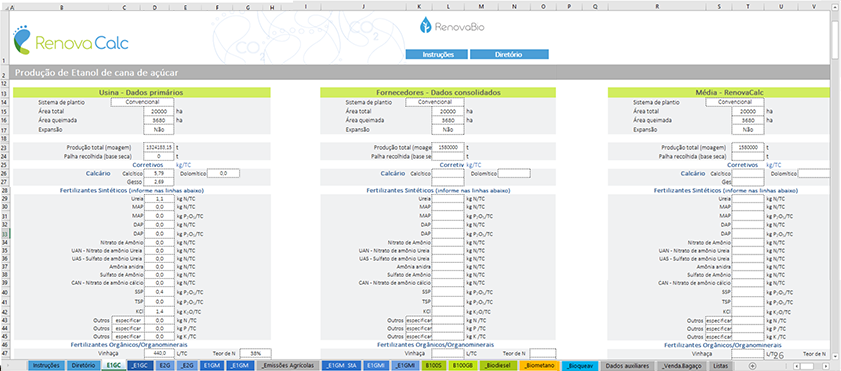Select the B100S sheet tab
The image size is (841, 371).
[433, 366]
